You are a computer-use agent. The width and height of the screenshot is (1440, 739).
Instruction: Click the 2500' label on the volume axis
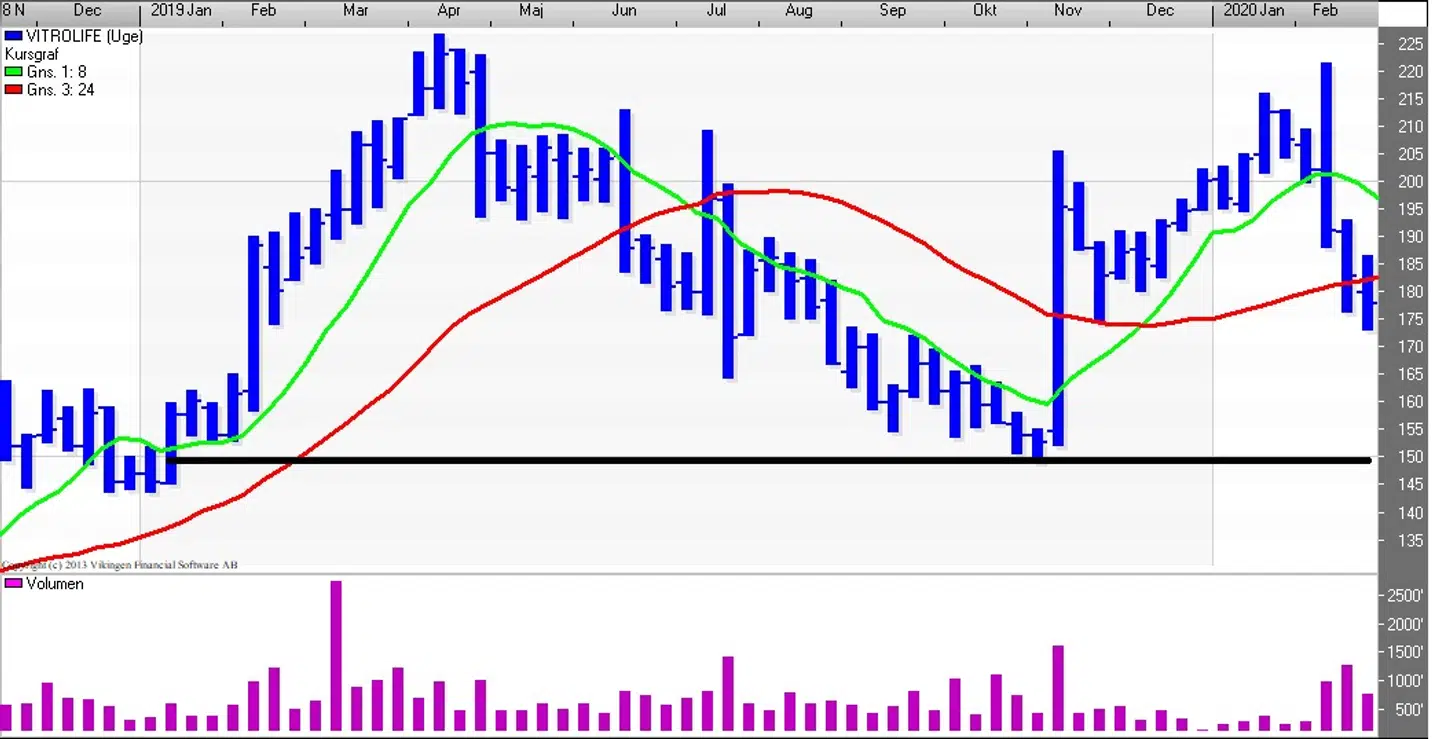[1406, 596]
